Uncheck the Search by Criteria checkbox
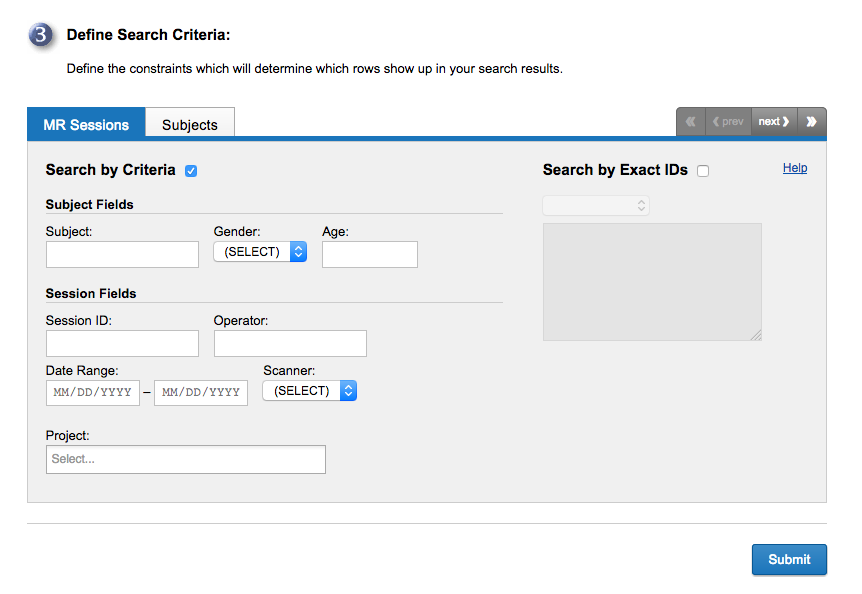Viewport: 862px width, 594px height. [x=191, y=171]
